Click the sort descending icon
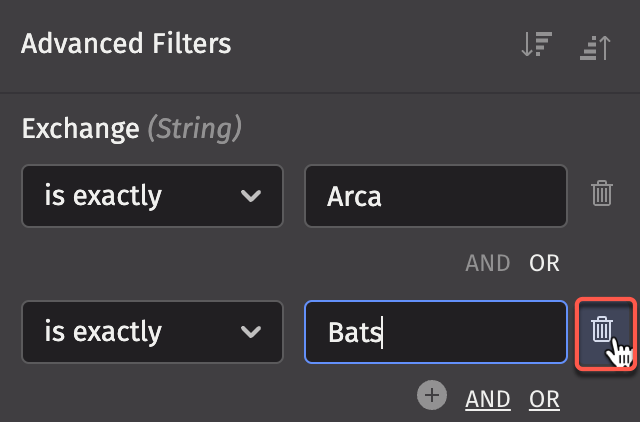The width and height of the screenshot is (640, 422). point(537,46)
